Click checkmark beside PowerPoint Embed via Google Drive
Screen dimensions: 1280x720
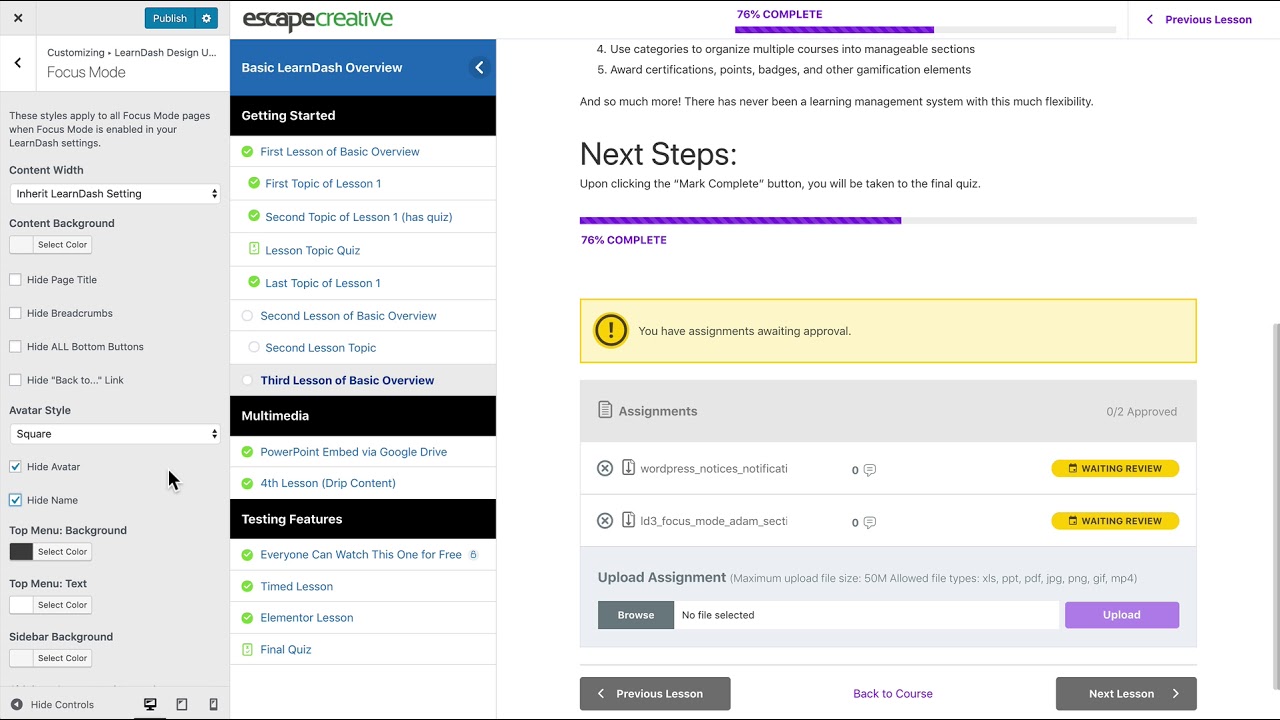click(x=247, y=452)
